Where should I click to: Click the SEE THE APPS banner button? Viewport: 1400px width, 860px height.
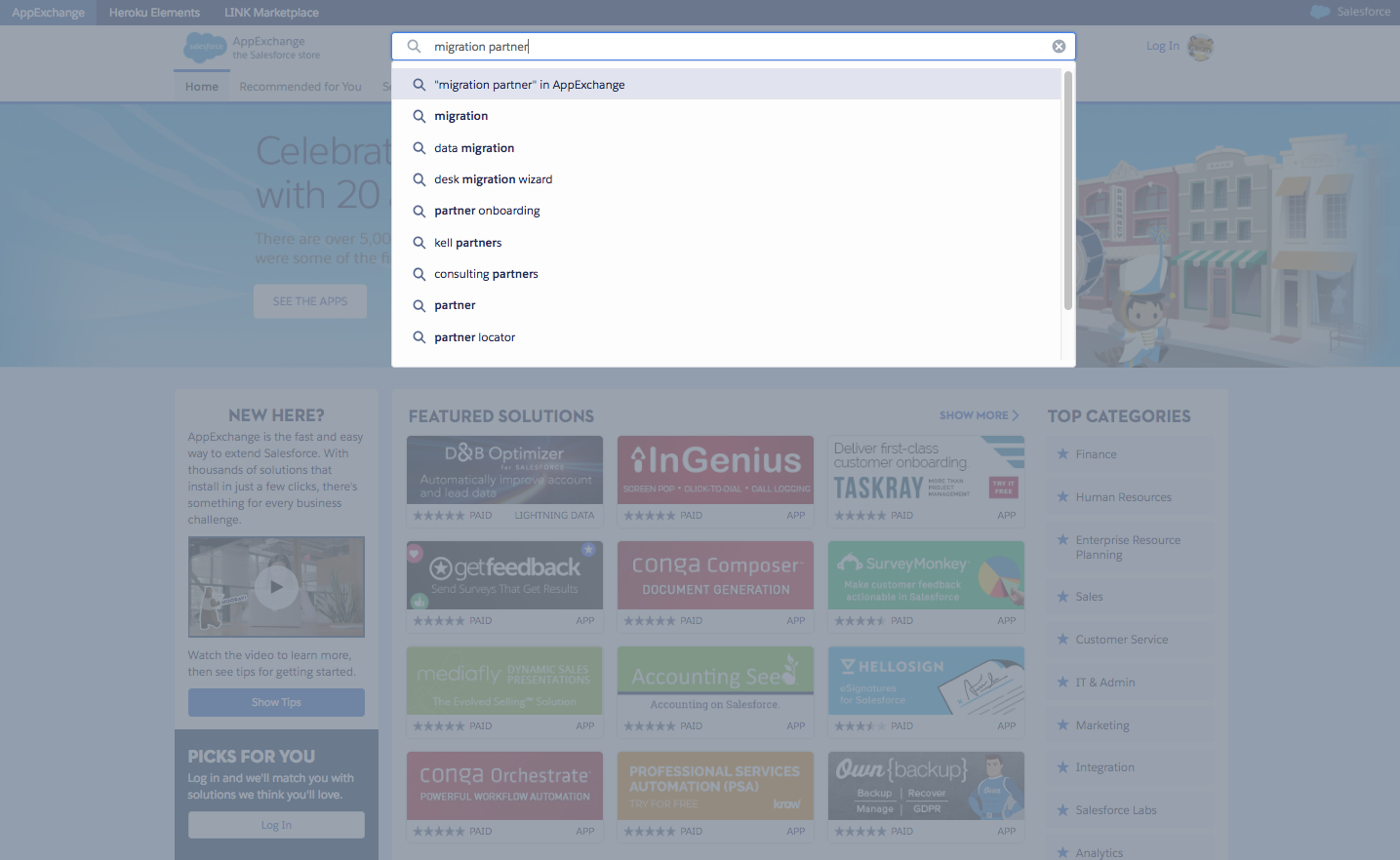[310, 301]
